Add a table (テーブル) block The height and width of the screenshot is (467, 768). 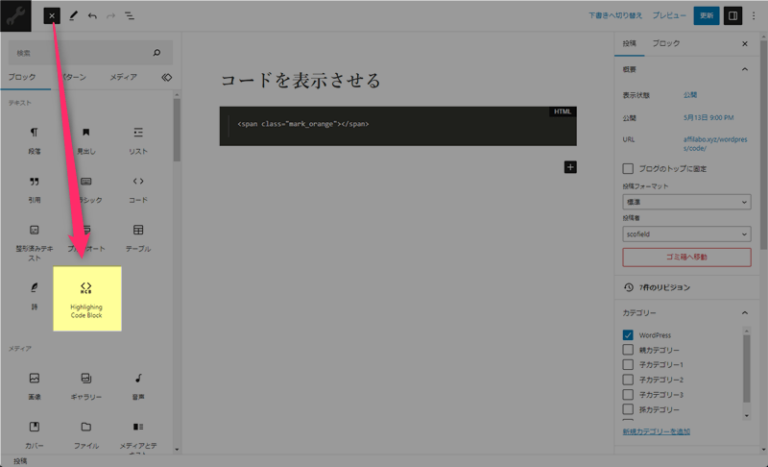click(138, 237)
